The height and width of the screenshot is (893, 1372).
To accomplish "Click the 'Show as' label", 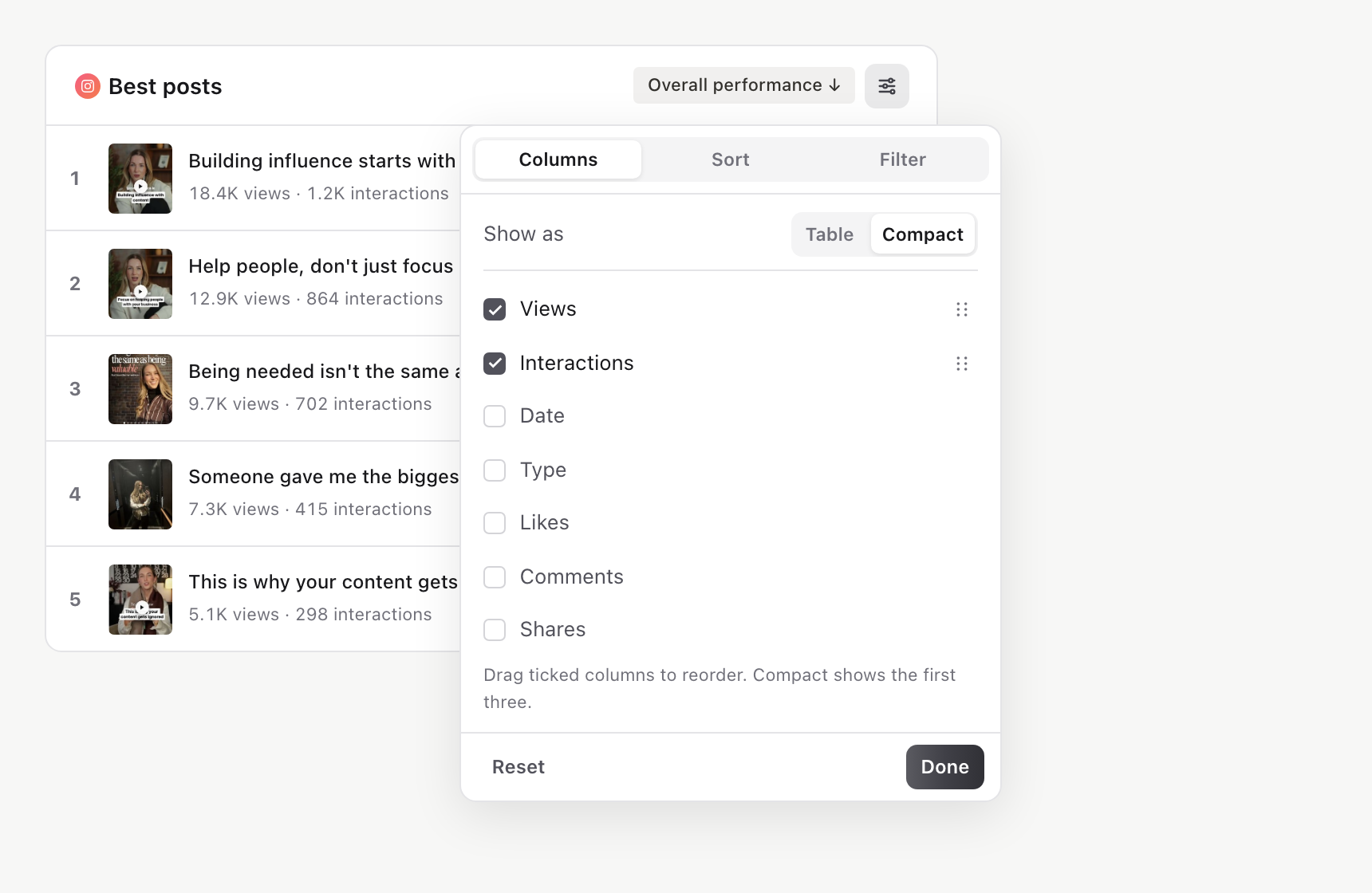I will tap(523, 234).
